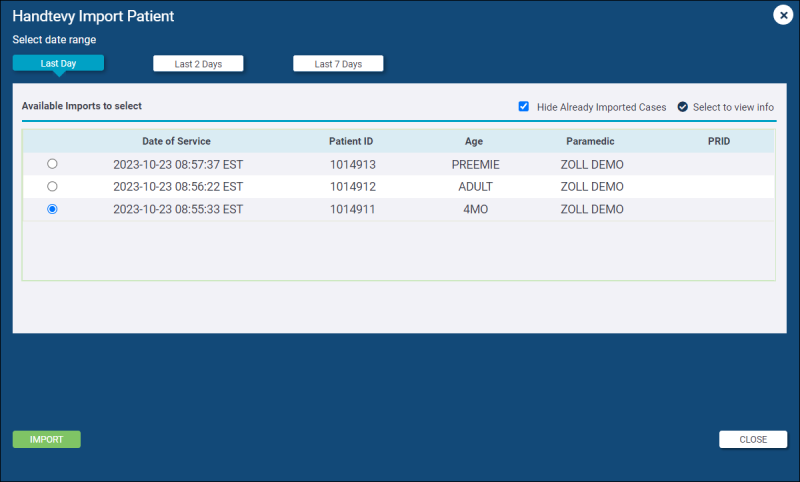Click the CLOSE button

point(753,439)
